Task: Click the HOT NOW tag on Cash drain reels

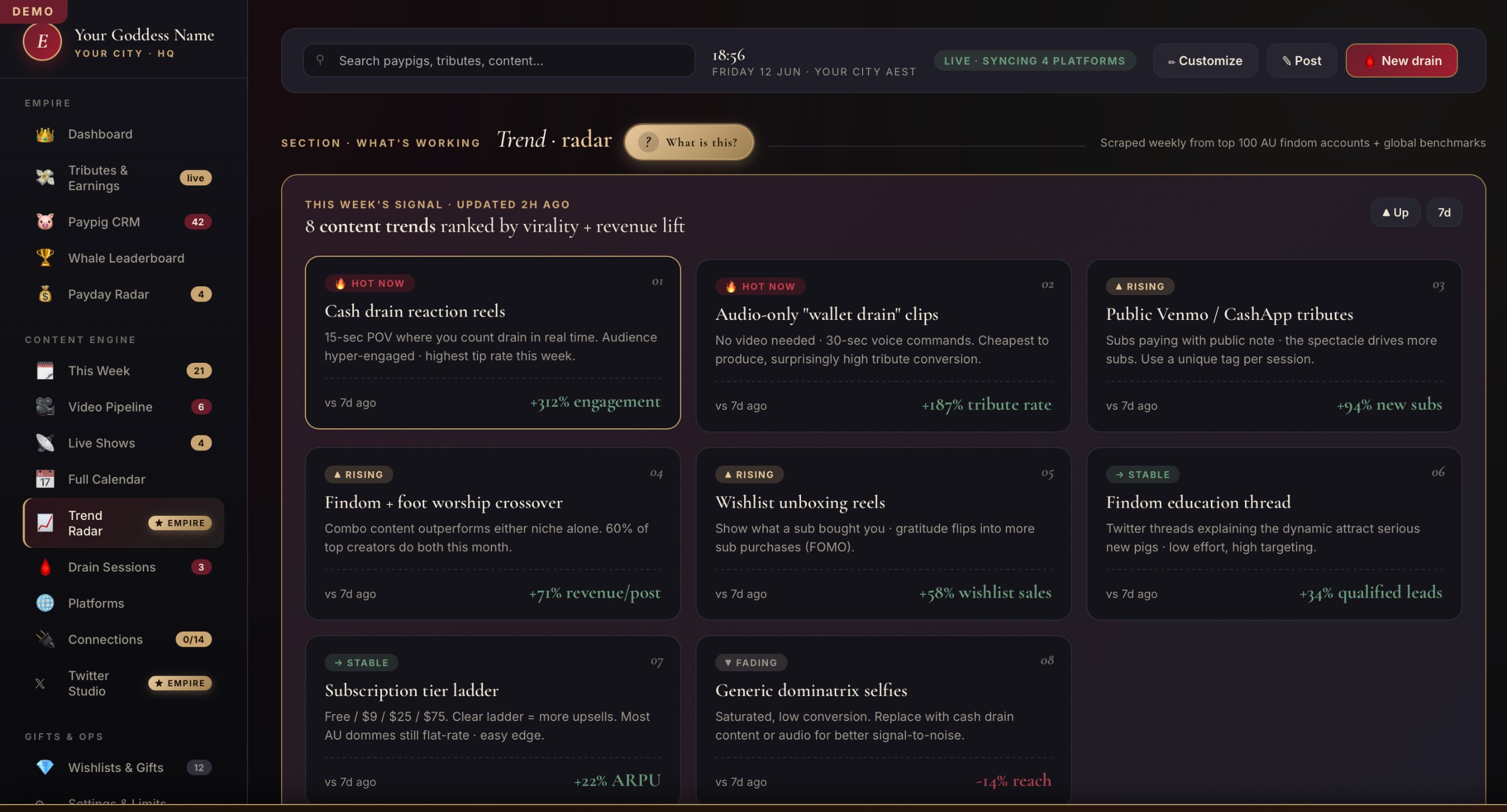Action: [x=370, y=284]
